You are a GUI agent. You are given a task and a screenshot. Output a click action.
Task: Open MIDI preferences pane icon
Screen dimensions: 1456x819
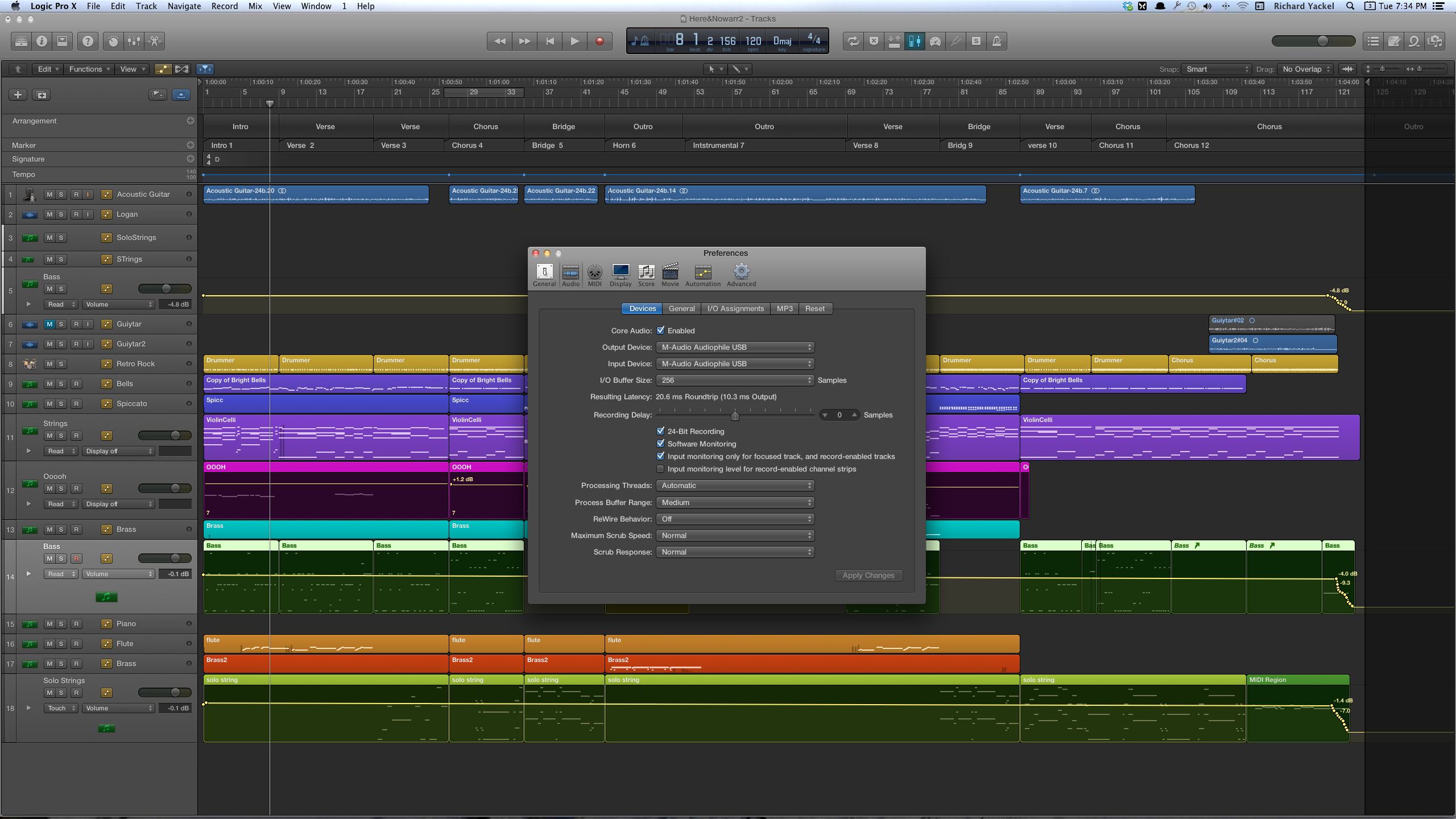click(594, 275)
